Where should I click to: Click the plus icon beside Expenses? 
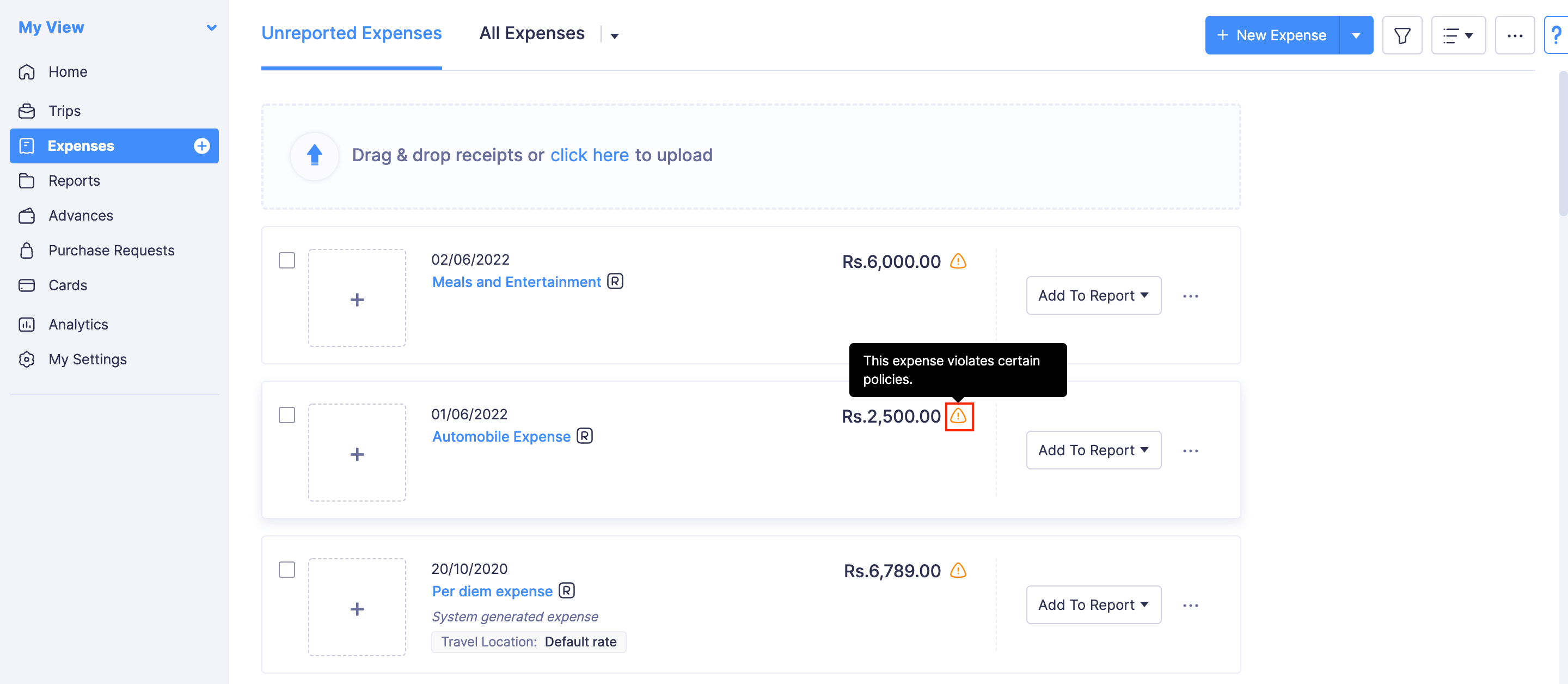(201, 145)
